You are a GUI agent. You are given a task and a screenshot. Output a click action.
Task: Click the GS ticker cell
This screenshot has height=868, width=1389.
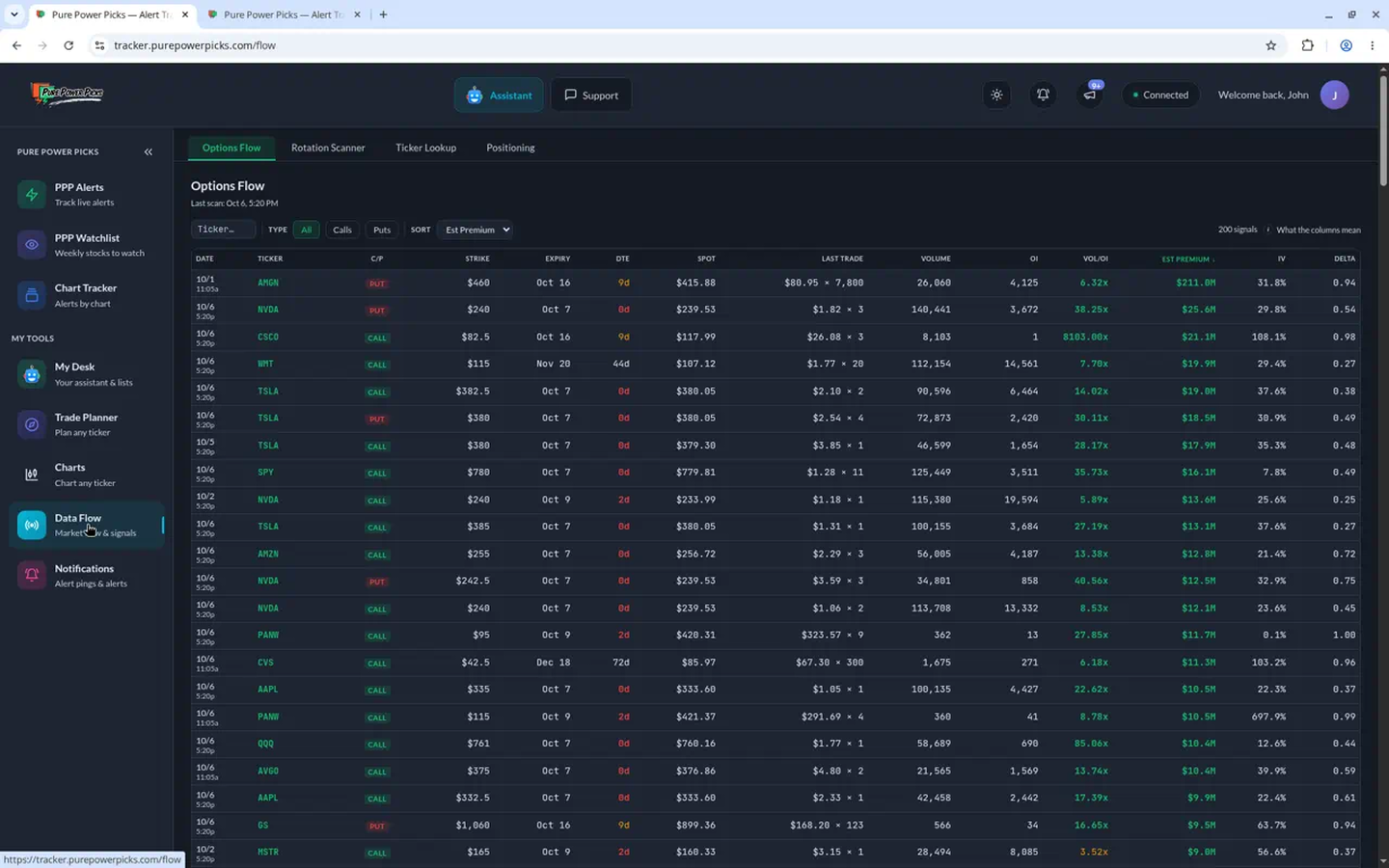(x=262, y=826)
